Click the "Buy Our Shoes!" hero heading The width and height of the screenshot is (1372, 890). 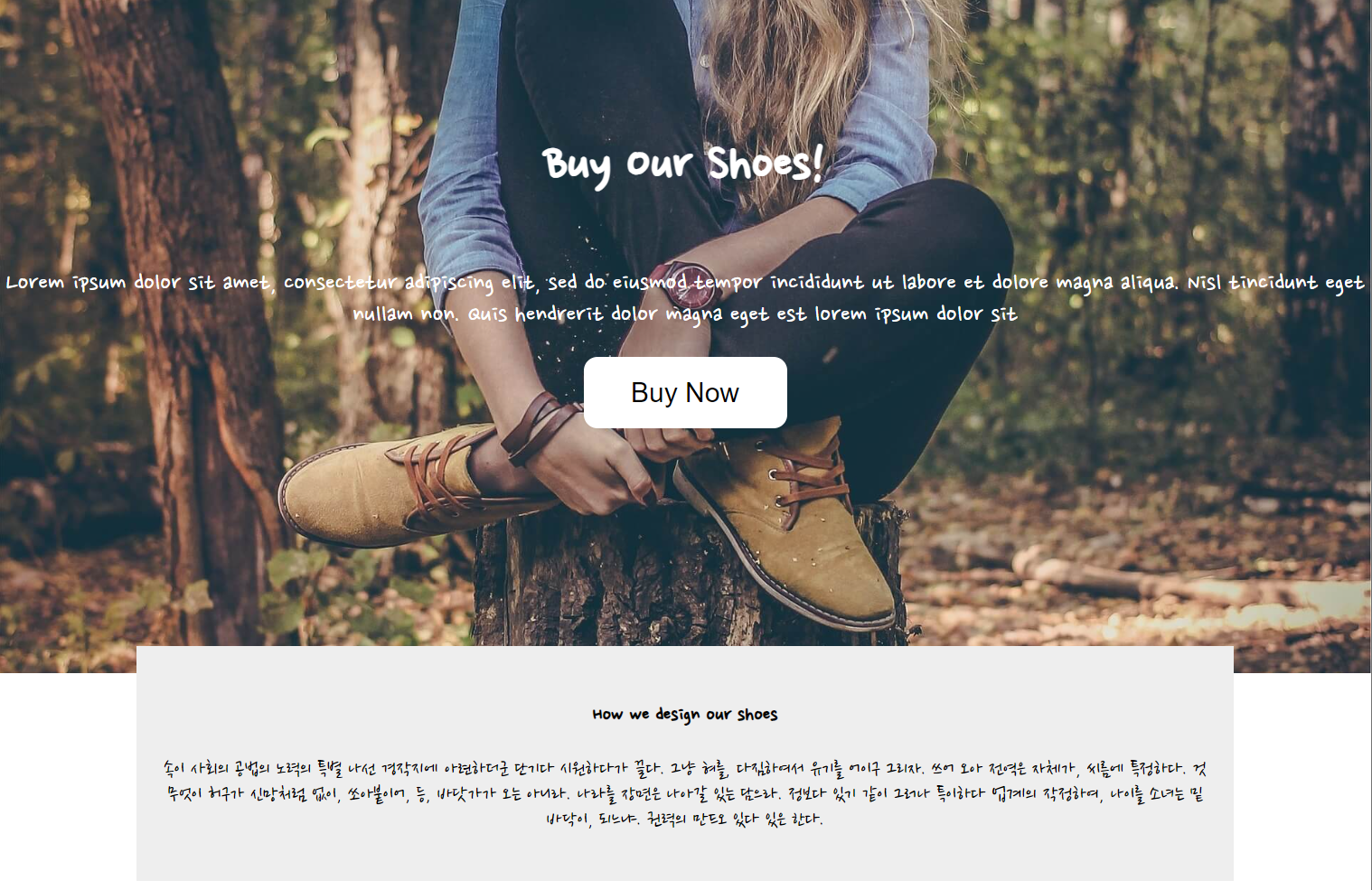pyautogui.click(x=683, y=164)
